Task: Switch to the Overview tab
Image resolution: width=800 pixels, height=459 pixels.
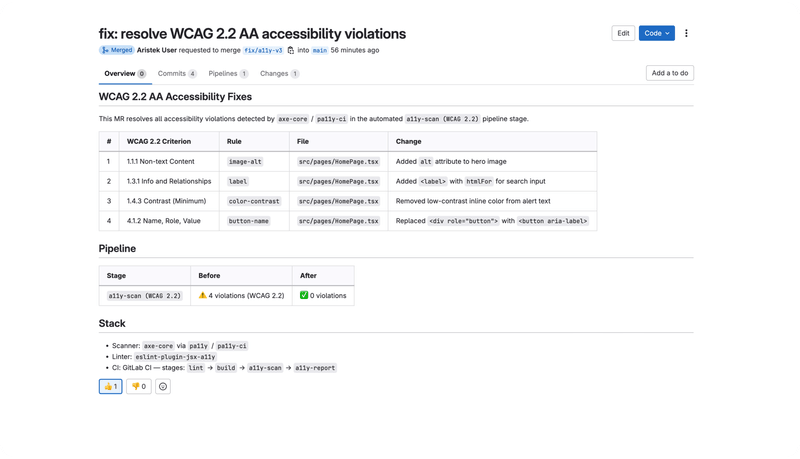Action: click(125, 73)
